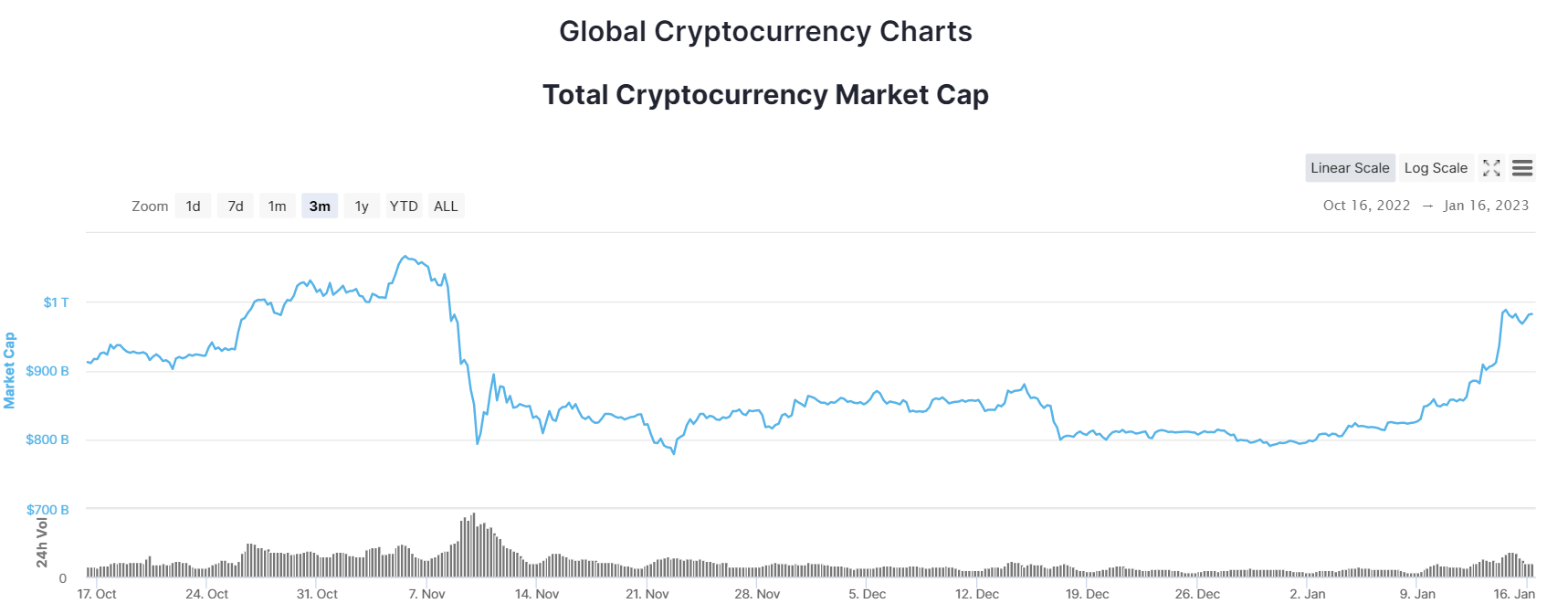Switch chart to Linear Scale
1568x614 pixels.
tap(1350, 168)
